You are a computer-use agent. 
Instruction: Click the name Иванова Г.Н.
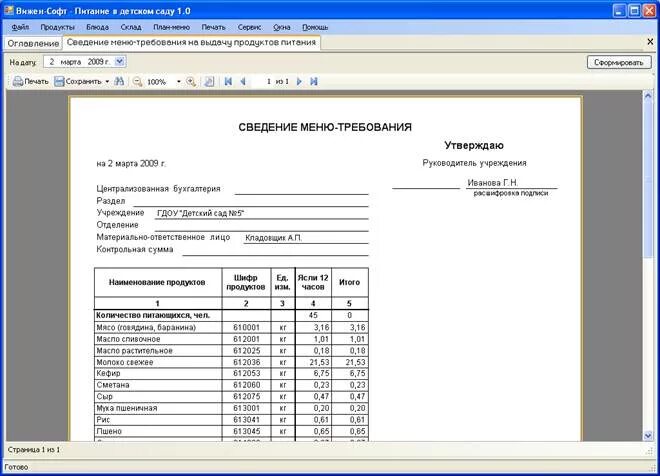492,183
